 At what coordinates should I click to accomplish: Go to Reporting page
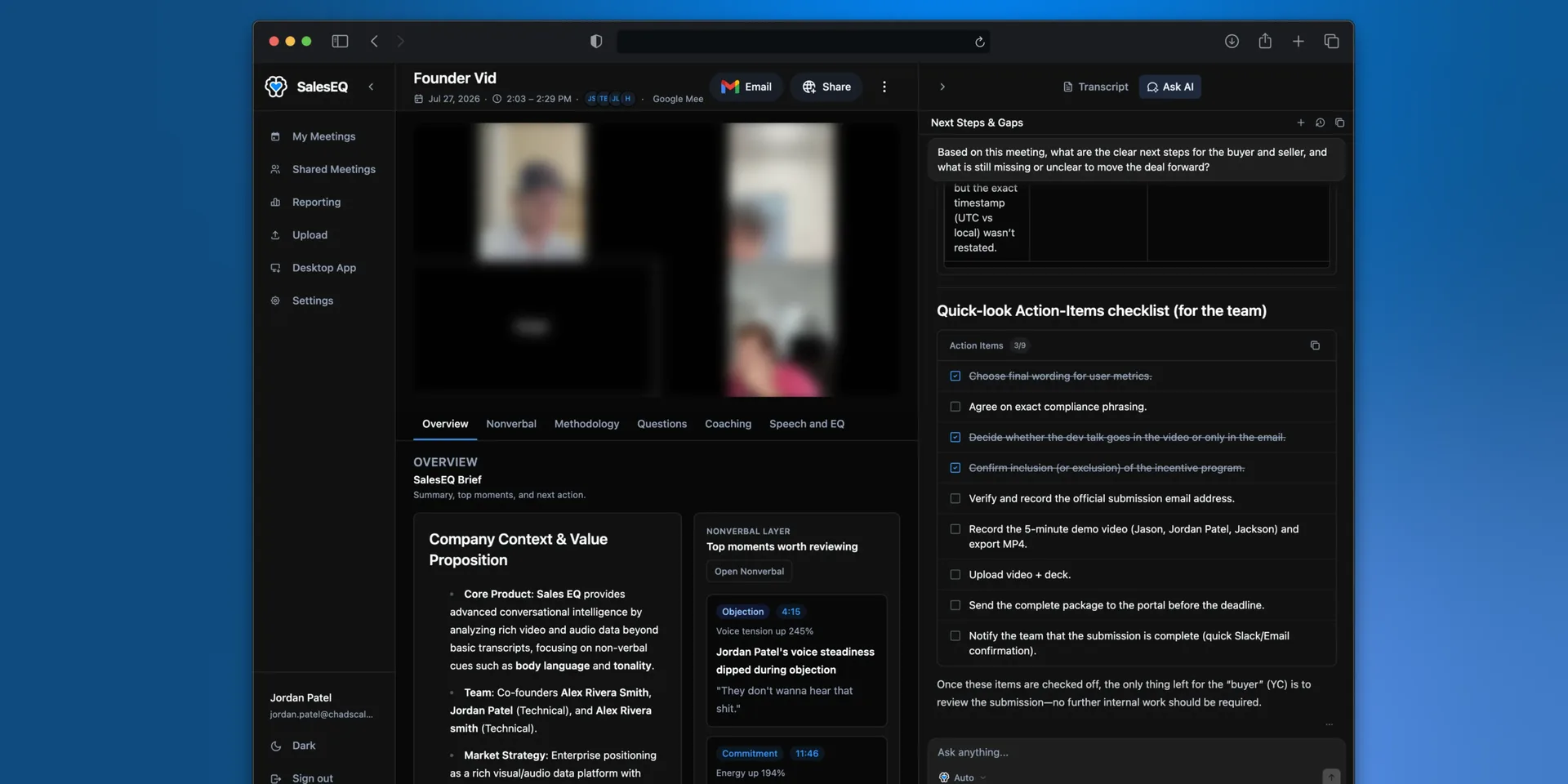pos(316,202)
